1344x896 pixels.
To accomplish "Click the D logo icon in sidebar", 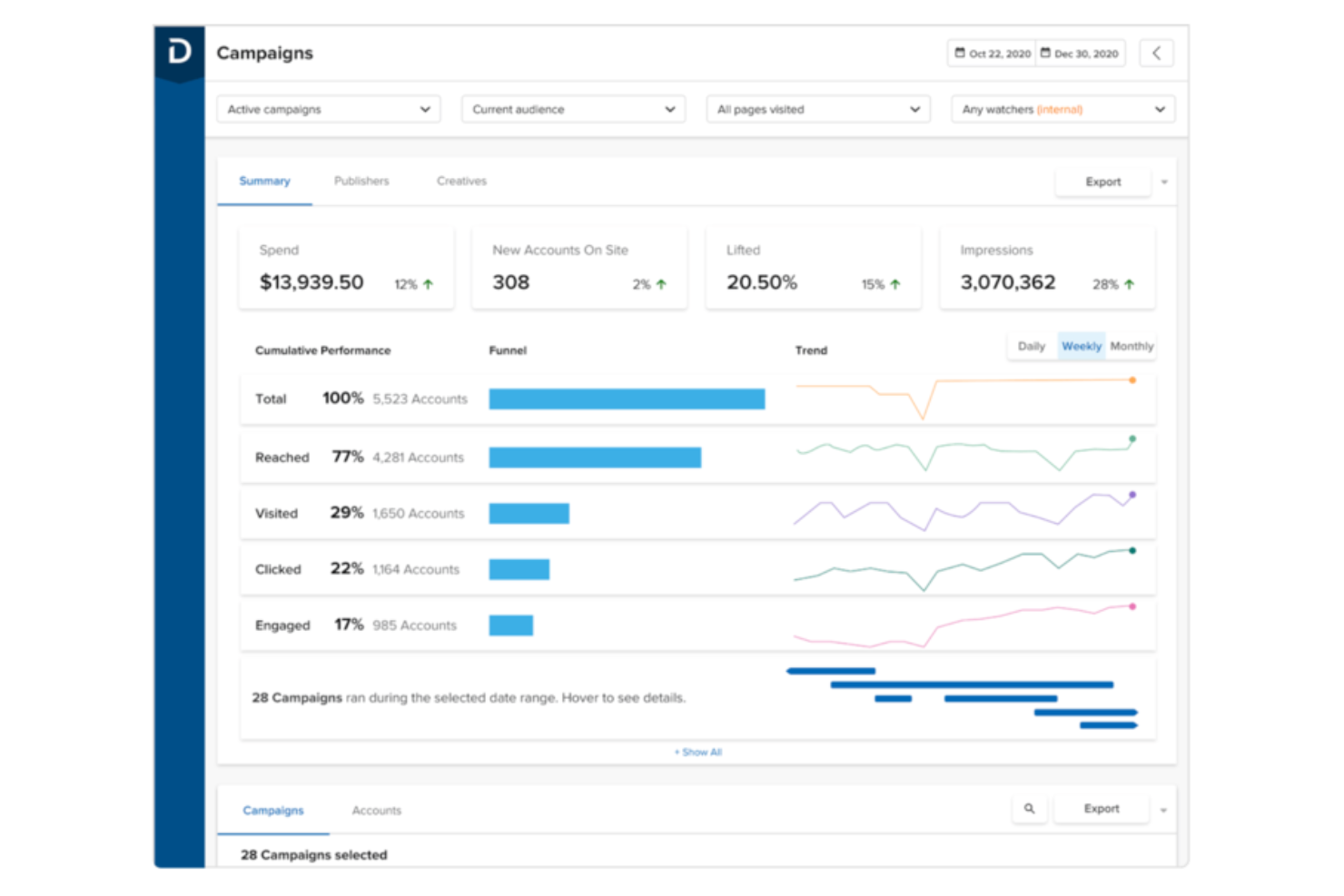I will pyautogui.click(x=180, y=52).
